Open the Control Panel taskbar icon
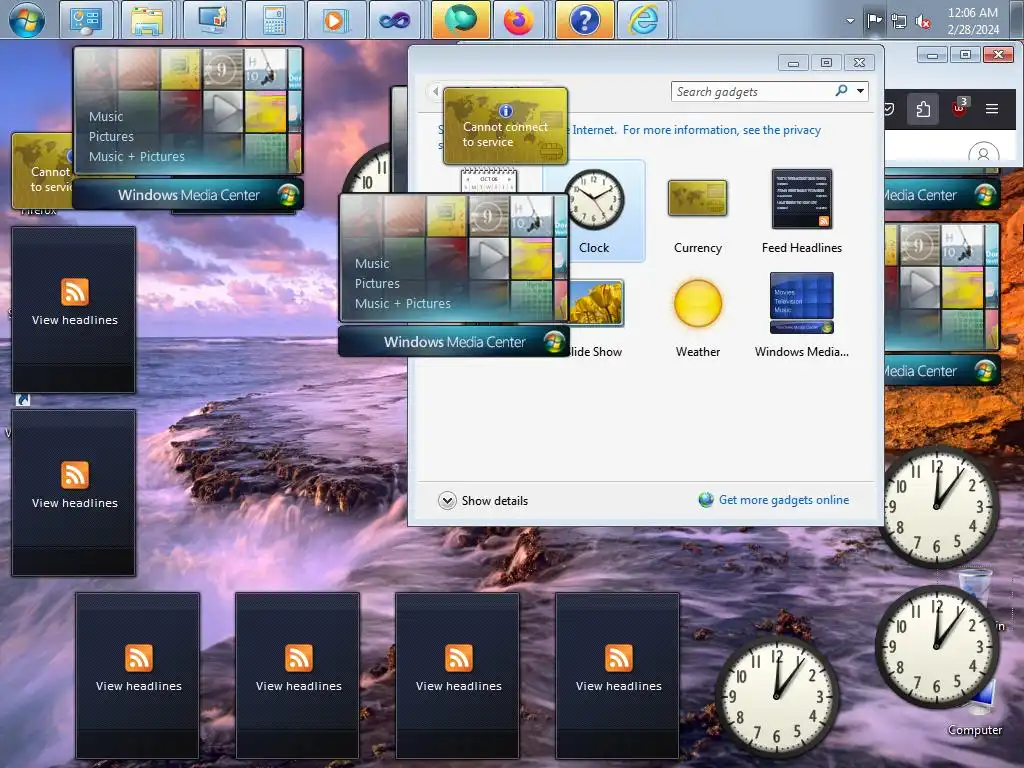This screenshot has width=1024, height=768. [86, 20]
